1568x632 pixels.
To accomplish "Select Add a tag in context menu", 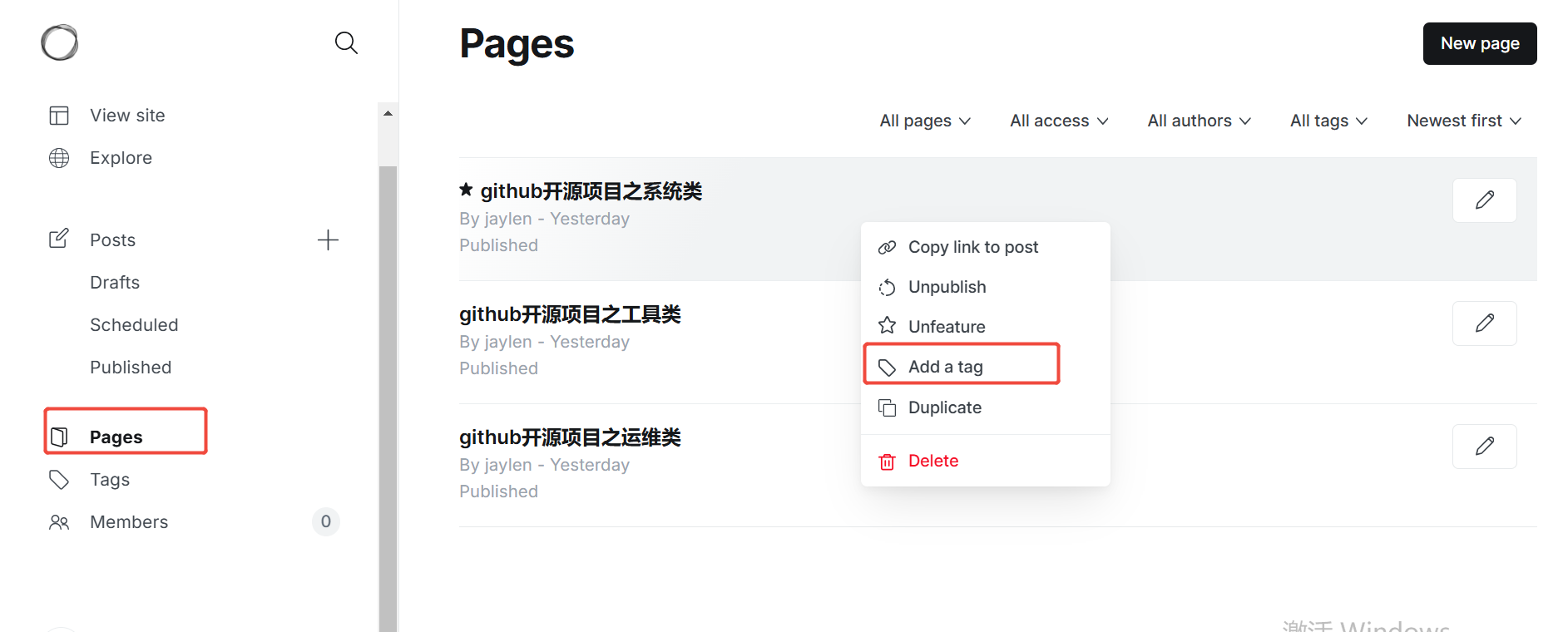I will click(x=946, y=367).
